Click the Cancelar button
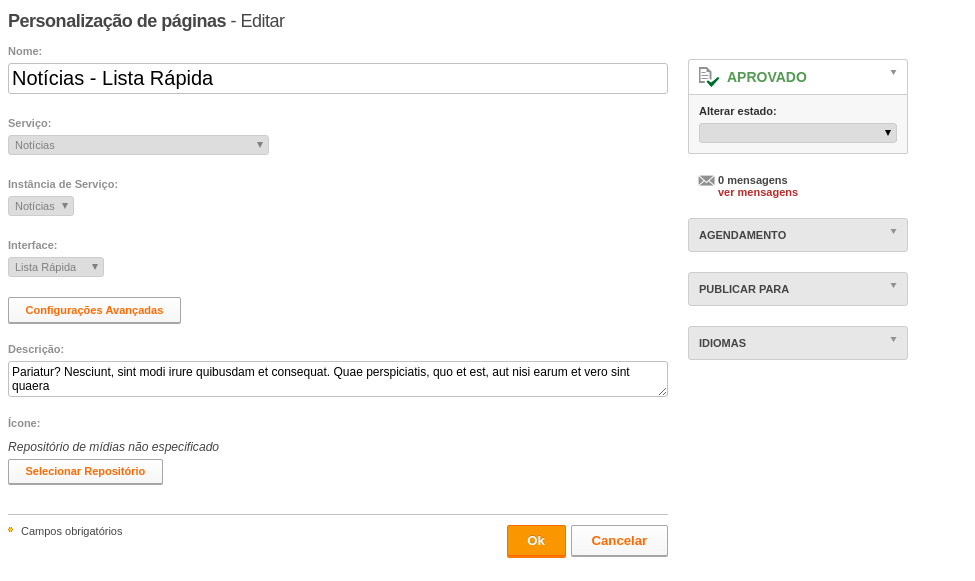The height and width of the screenshot is (581, 975). pyautogui.click(x=619, y=541)
